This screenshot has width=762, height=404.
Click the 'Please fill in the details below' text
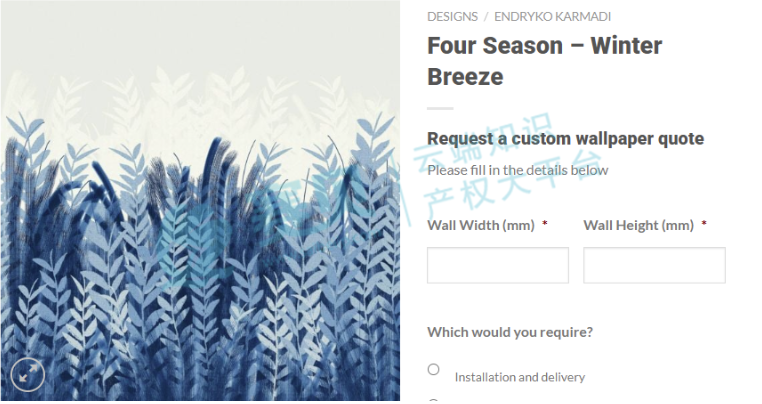coord(517,170)
